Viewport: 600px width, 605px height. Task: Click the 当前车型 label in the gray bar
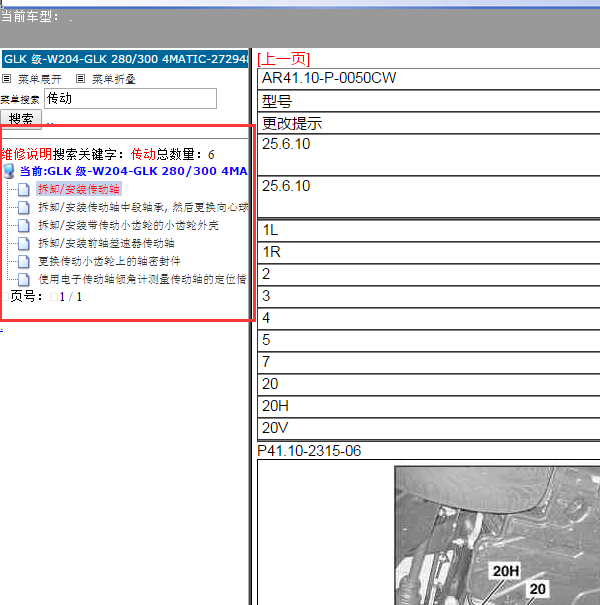[x=29, y=17]
